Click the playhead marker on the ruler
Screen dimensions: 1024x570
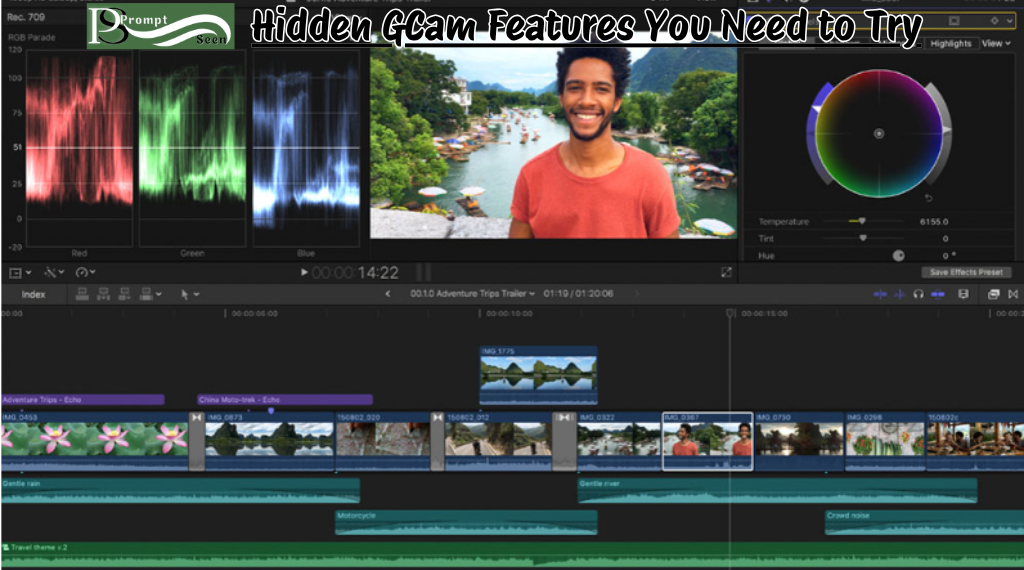[x=730, y=314]
